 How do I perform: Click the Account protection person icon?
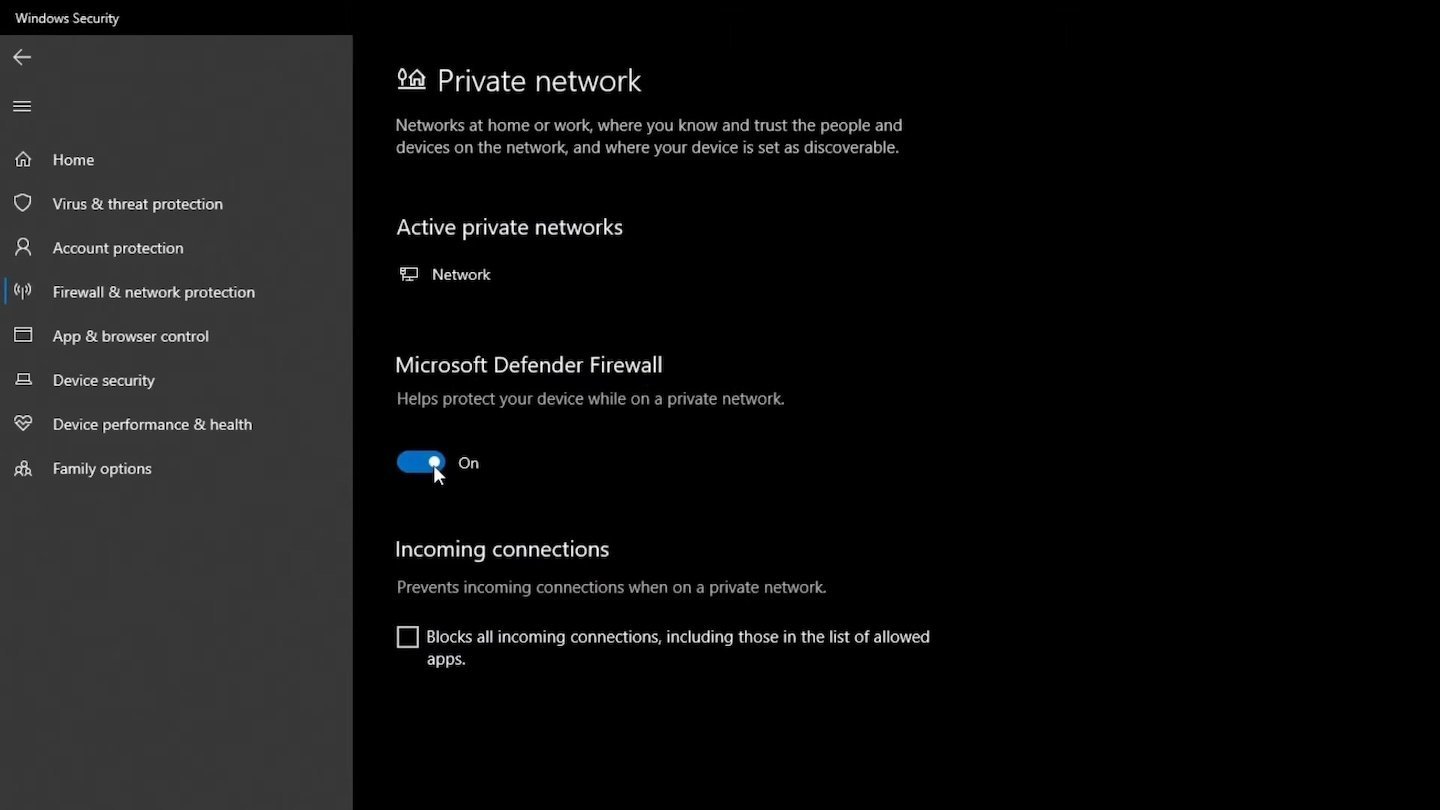(x=23, y=247)
